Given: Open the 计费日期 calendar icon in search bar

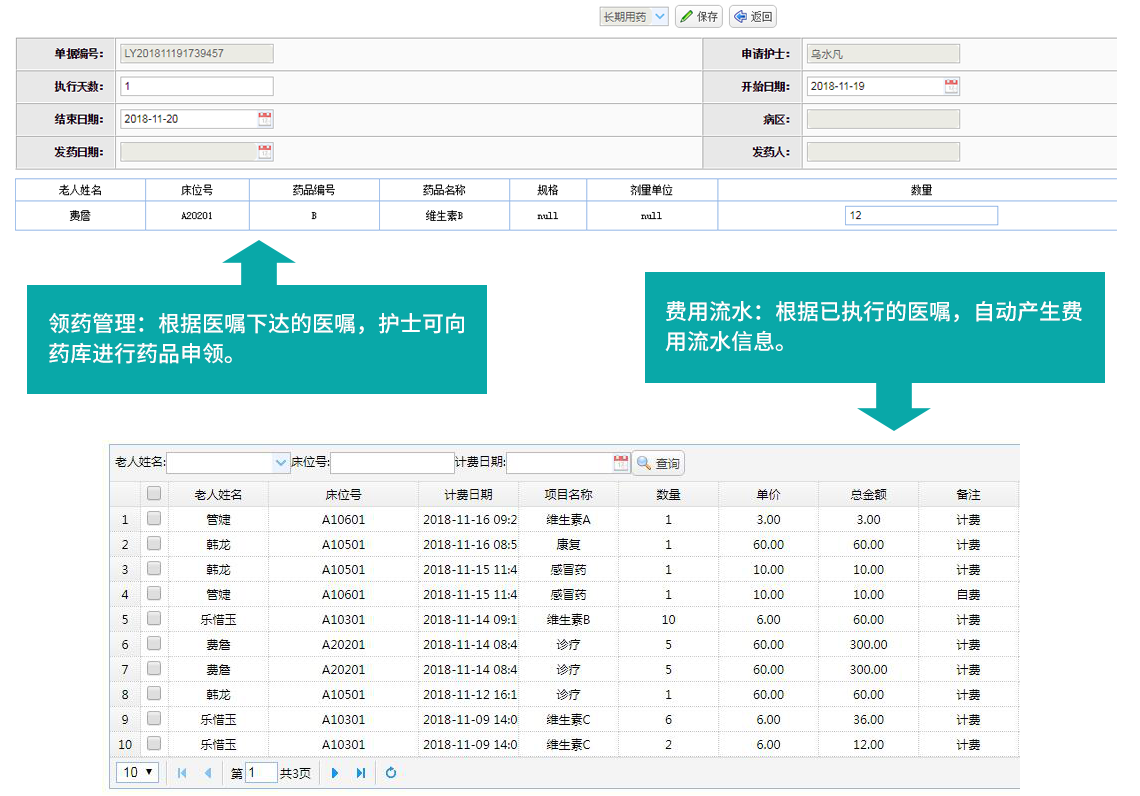Looking at the screenshot, I should tap(620, 463).
